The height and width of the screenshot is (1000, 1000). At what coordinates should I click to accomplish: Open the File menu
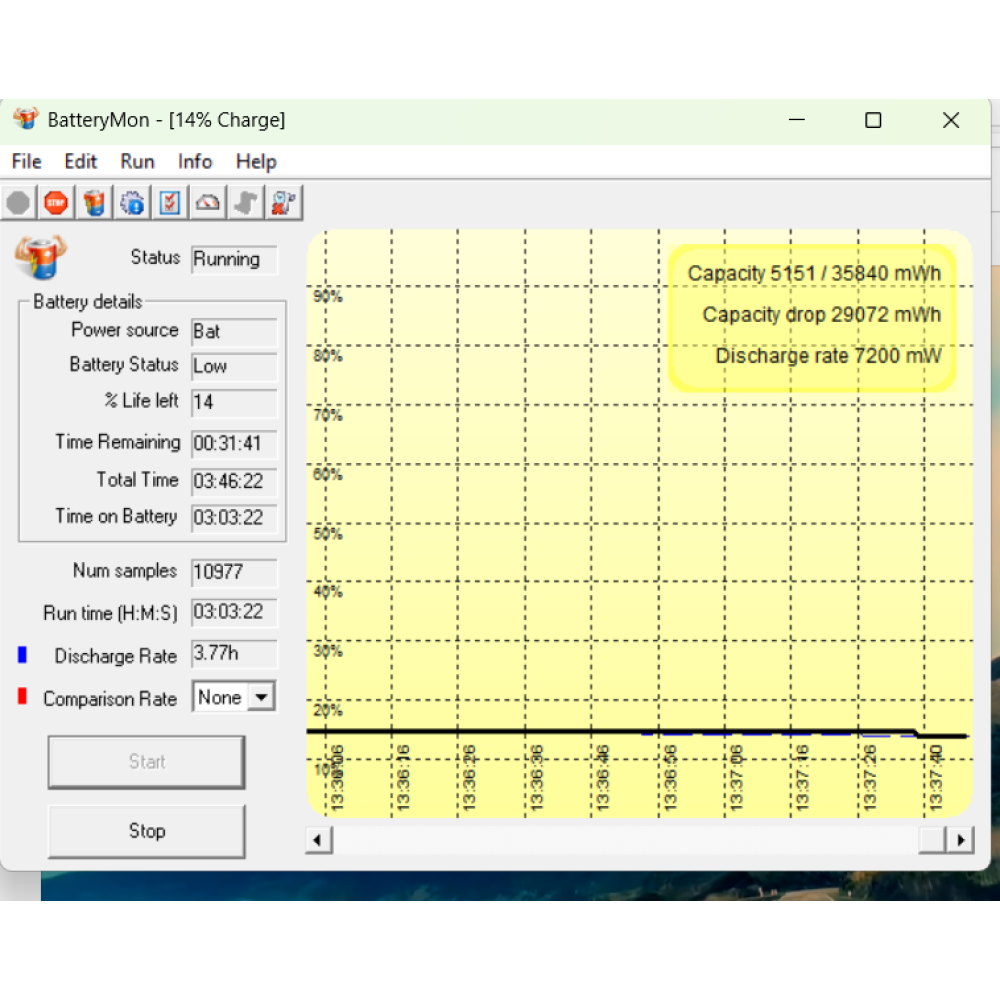(26, 161)
